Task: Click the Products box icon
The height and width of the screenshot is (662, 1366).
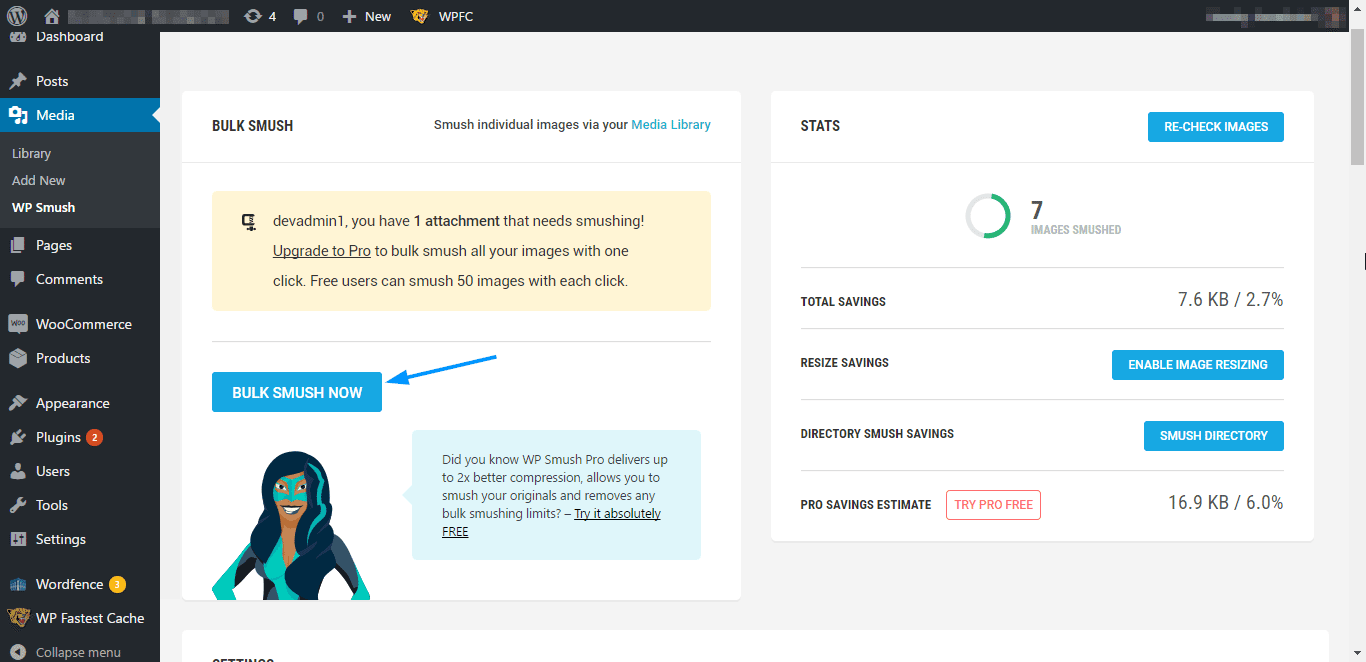Action: pos(18,358)
